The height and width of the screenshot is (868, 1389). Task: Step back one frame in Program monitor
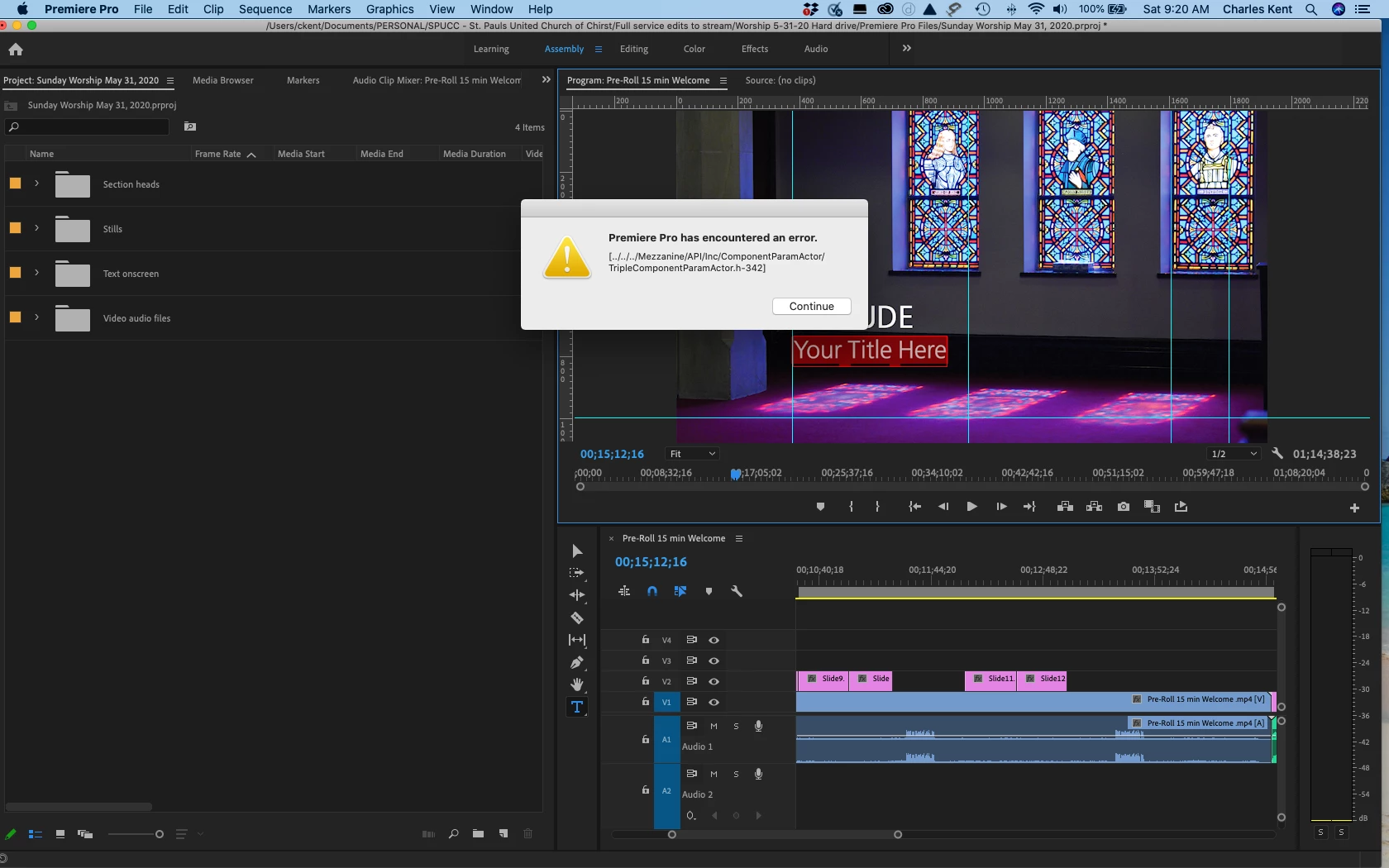point(943,507)
